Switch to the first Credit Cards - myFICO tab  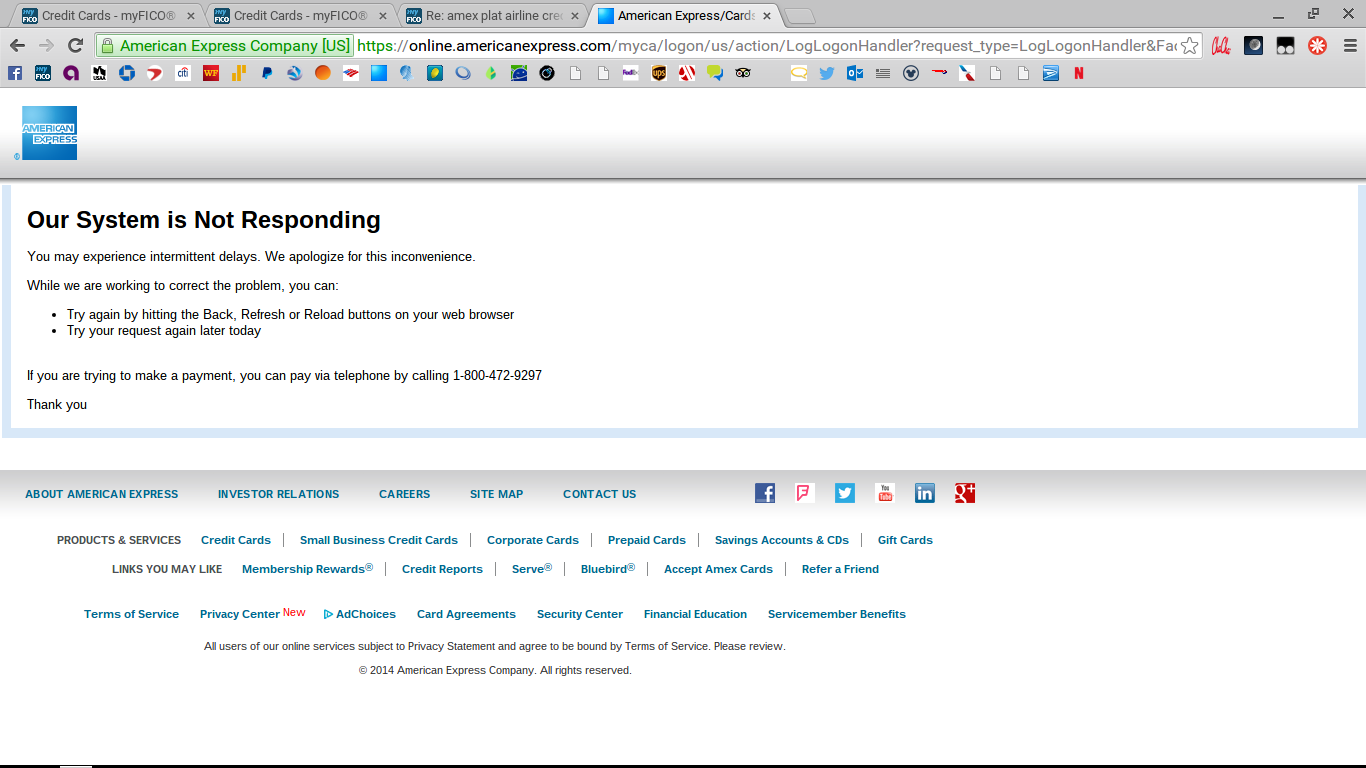(106, 16)
